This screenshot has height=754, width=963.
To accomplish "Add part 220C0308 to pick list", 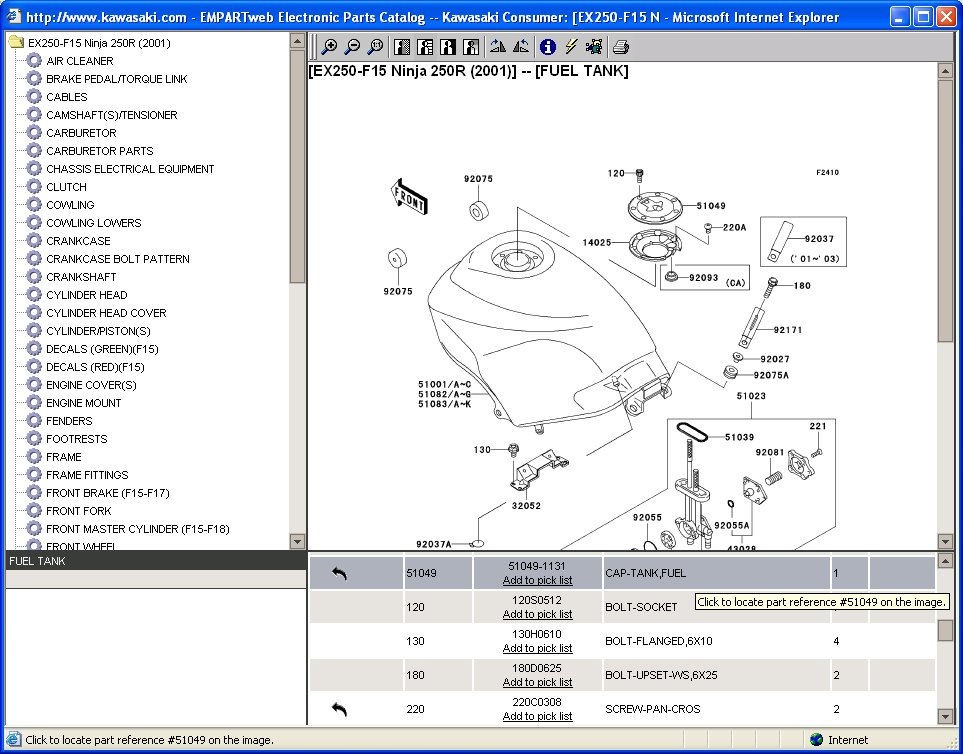I will pos(537,716).
